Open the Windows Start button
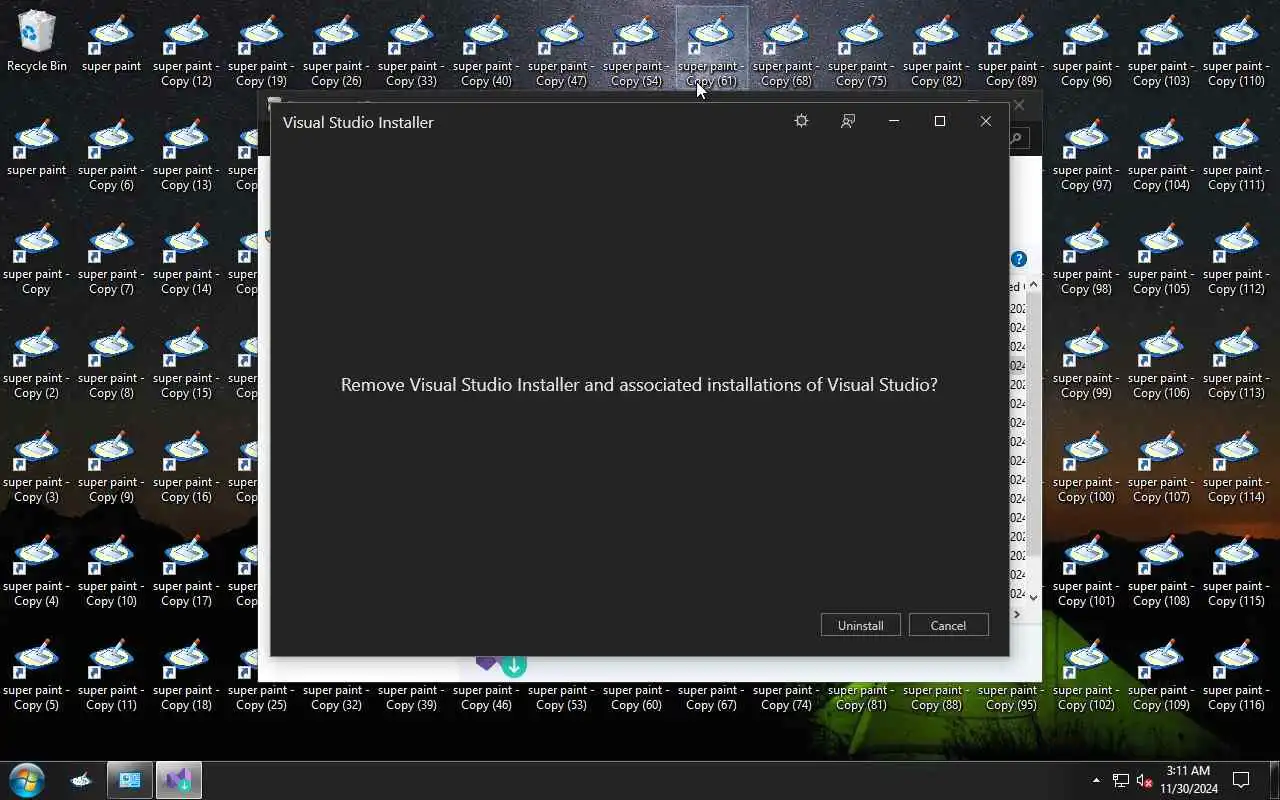This screenshot has height=800, width=1280. coord(27,780)
